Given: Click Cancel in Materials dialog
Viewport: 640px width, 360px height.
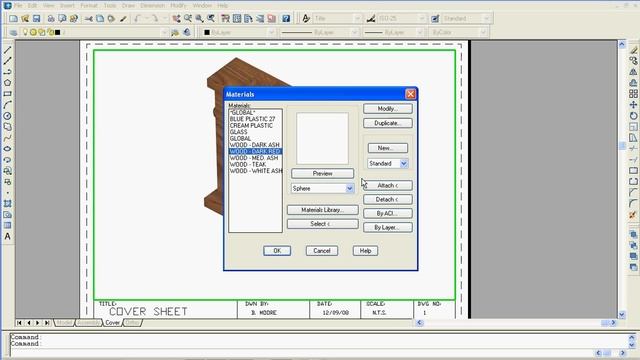Looking at the screenshot, I should (x=322, y=251).
